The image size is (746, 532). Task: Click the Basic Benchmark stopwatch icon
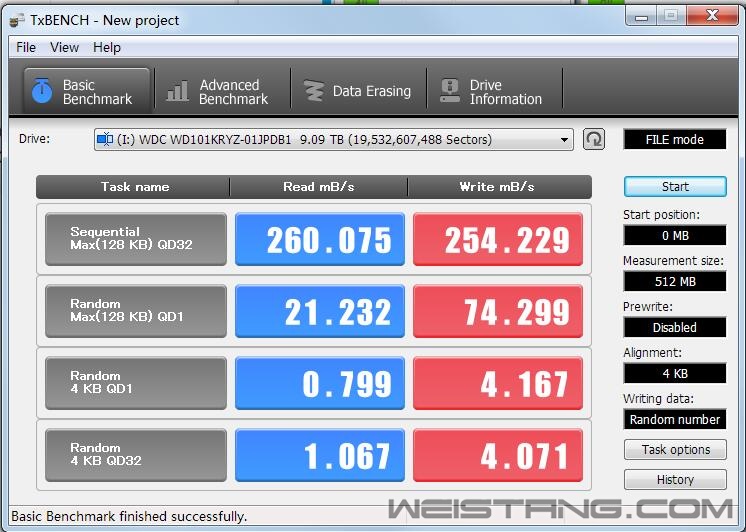point(42,91)
